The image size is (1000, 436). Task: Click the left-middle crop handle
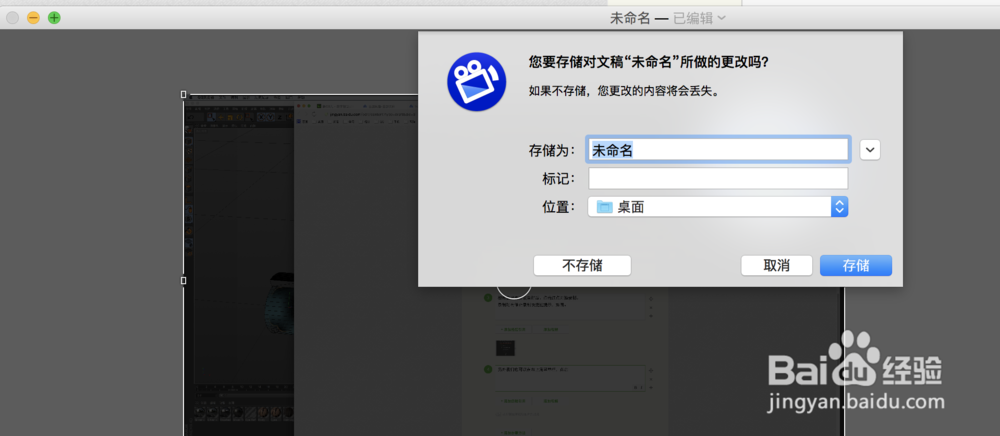(x=184, y=280)
